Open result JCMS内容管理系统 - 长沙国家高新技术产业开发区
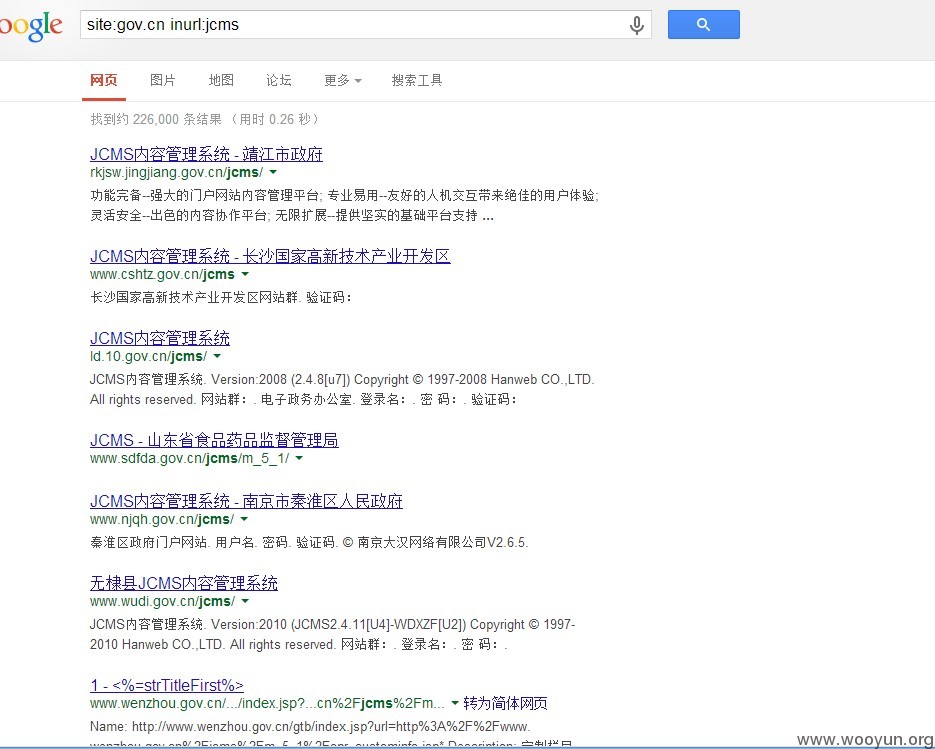935x749 pixels. point(270,256)
